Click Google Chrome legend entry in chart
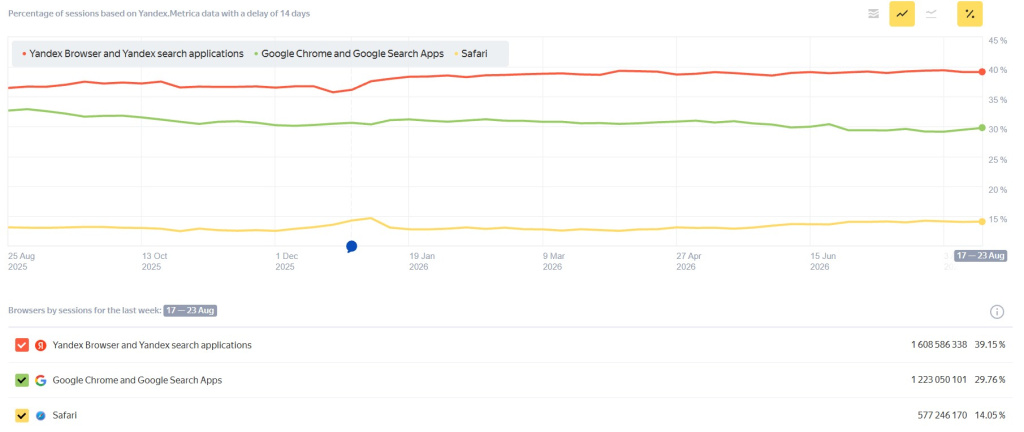This screenshot has height=432, width=1024. click(x=349, y=54)
